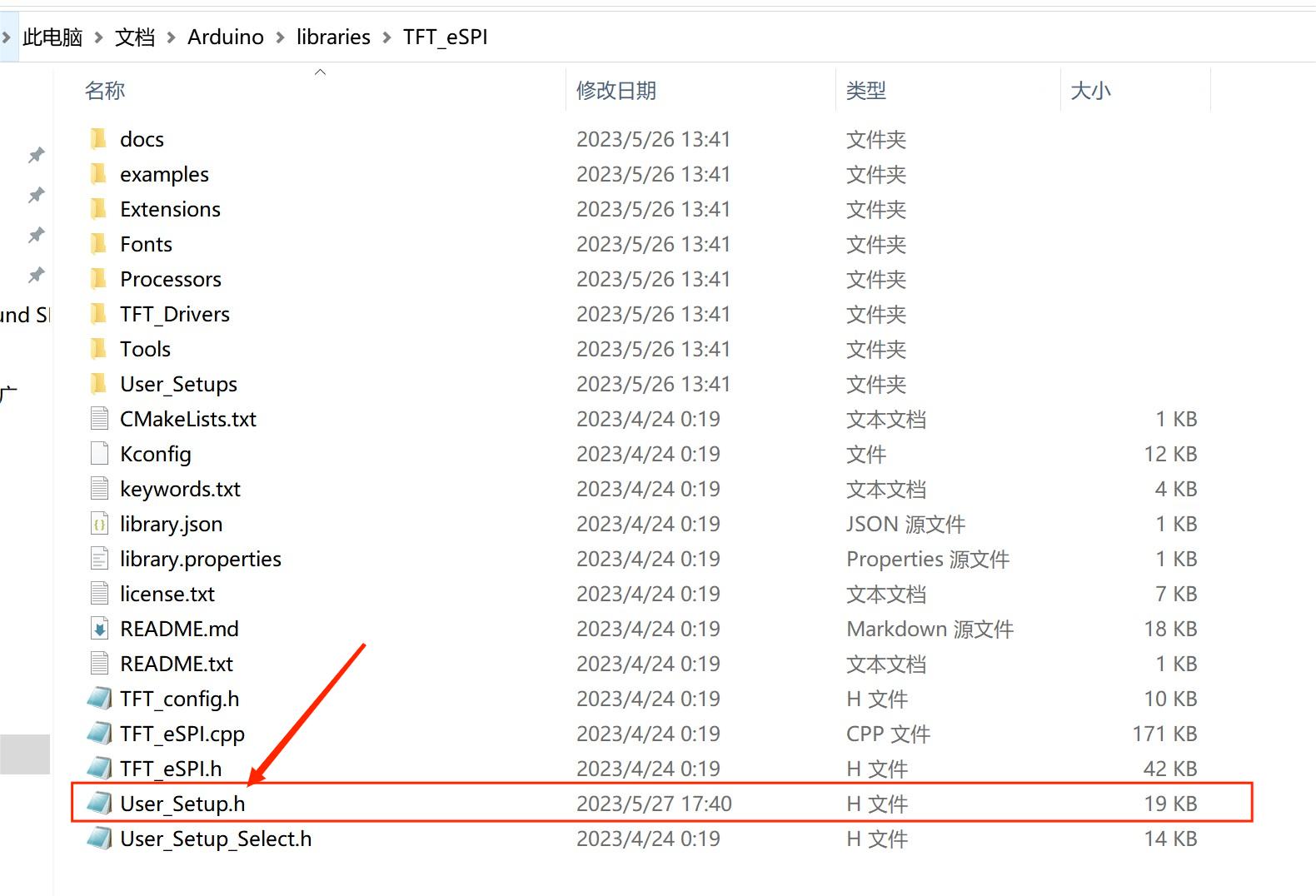Select the TFT_config.h file icon
Screen dimensions: 1316x896
pos(99,699)
